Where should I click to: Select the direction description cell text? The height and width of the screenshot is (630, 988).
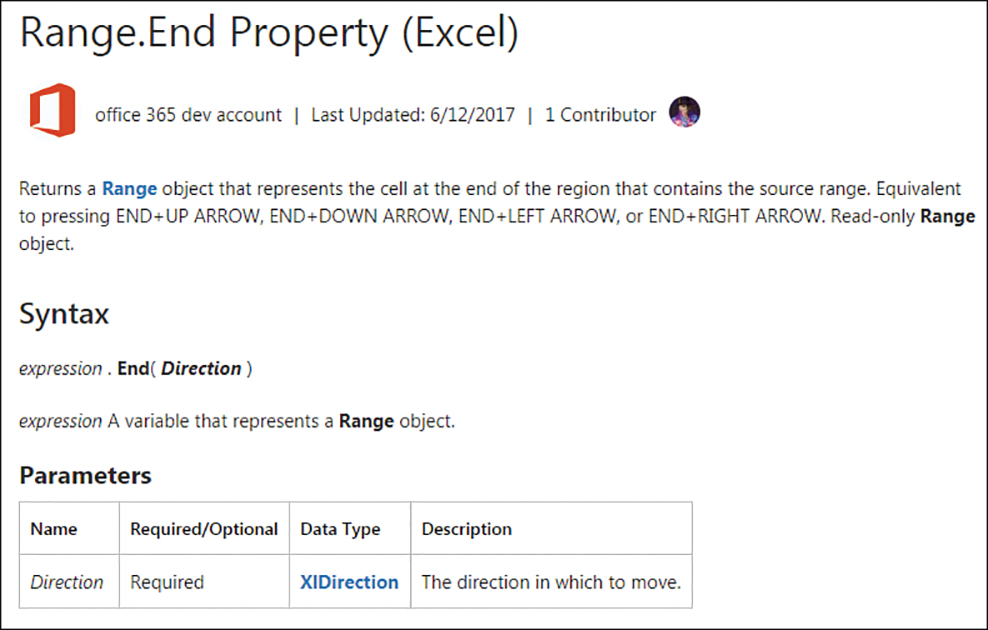551,581
